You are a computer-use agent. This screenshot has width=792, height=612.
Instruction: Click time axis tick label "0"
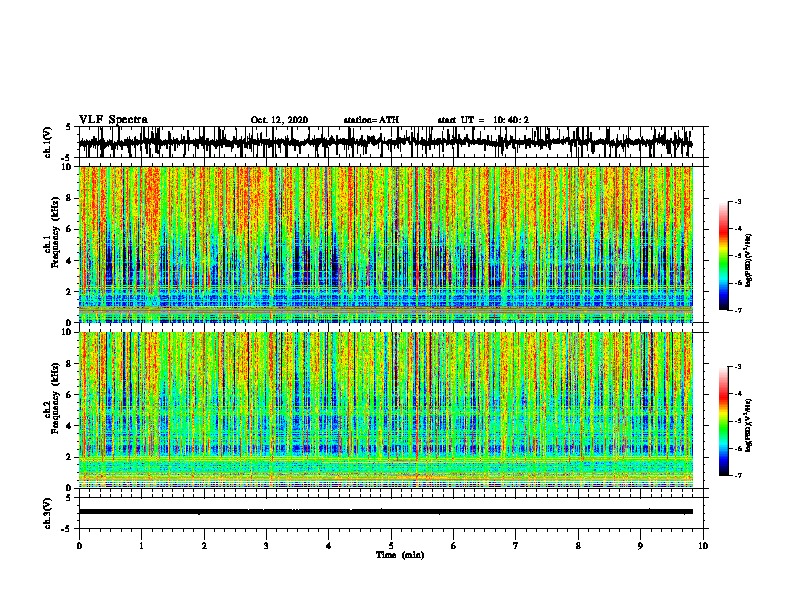click(79, 546)
